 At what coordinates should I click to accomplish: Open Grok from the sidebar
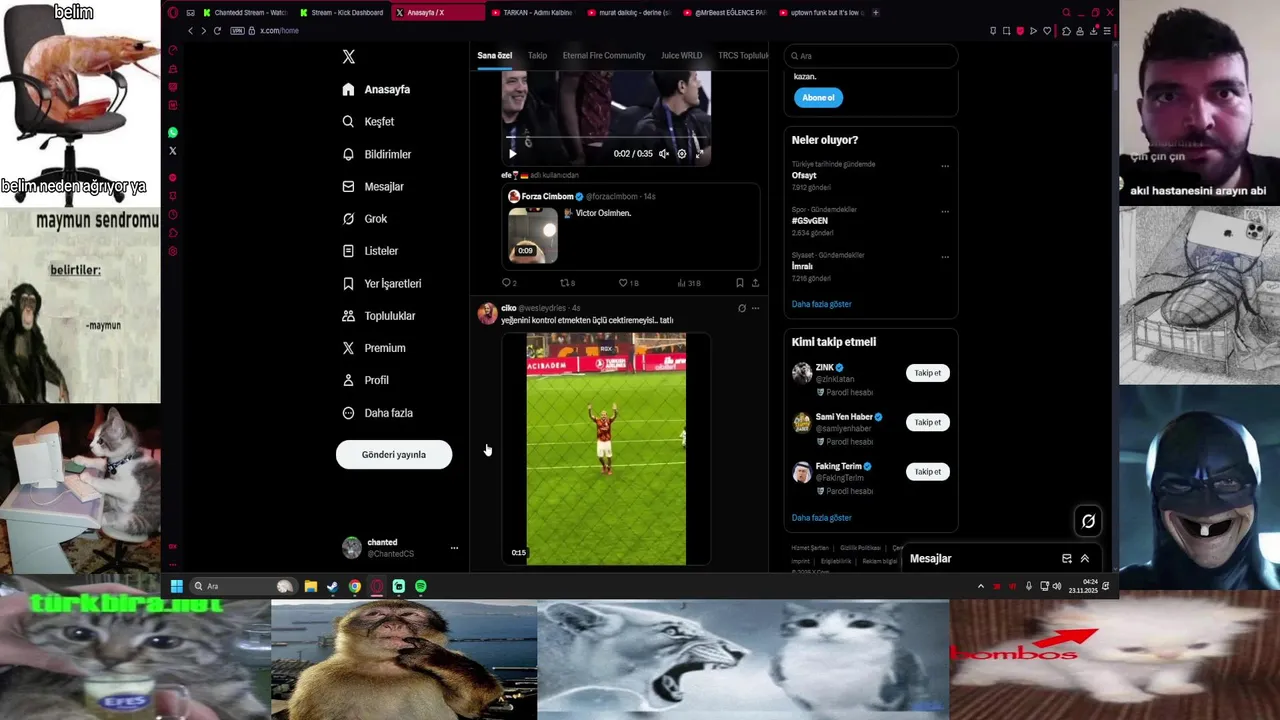point(364,218)
